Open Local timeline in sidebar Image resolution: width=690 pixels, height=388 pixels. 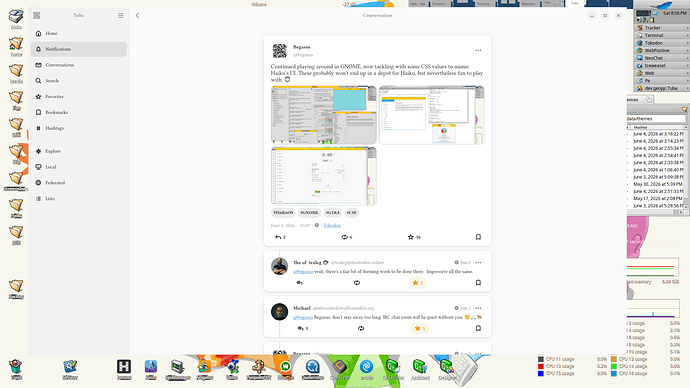(79, 167)
